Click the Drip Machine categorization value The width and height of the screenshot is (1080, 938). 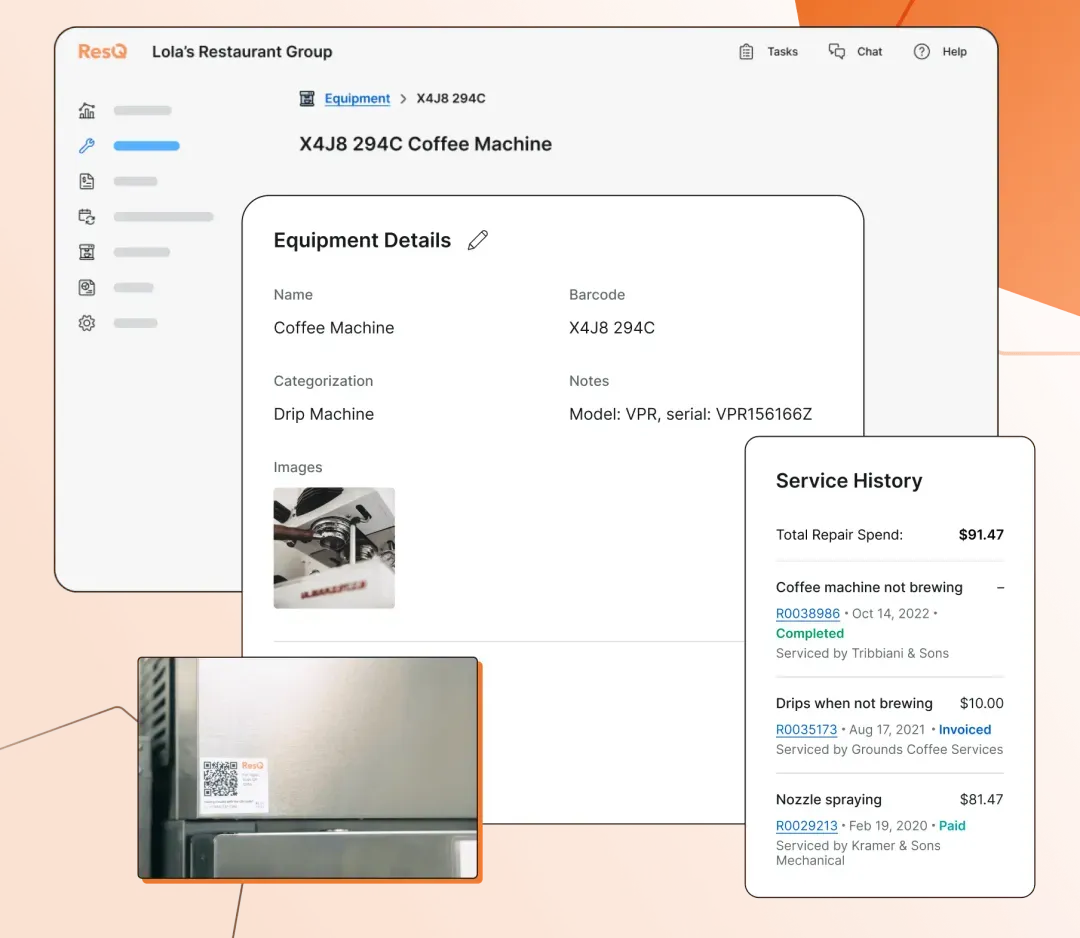tap(324, 414)
